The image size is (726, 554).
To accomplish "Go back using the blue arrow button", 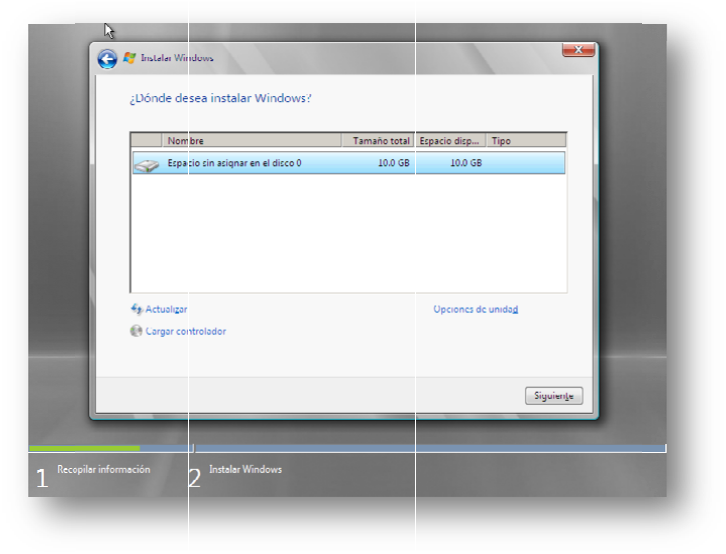I will point(107,59).
